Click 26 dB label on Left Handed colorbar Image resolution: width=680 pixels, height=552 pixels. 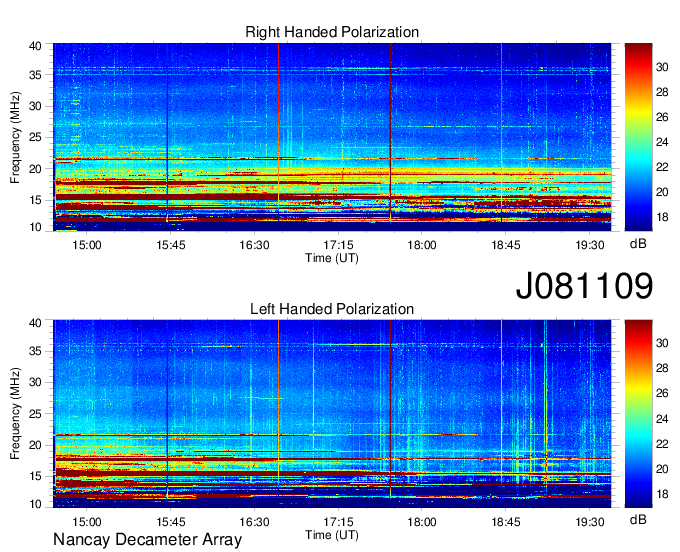tap(662, 393)
